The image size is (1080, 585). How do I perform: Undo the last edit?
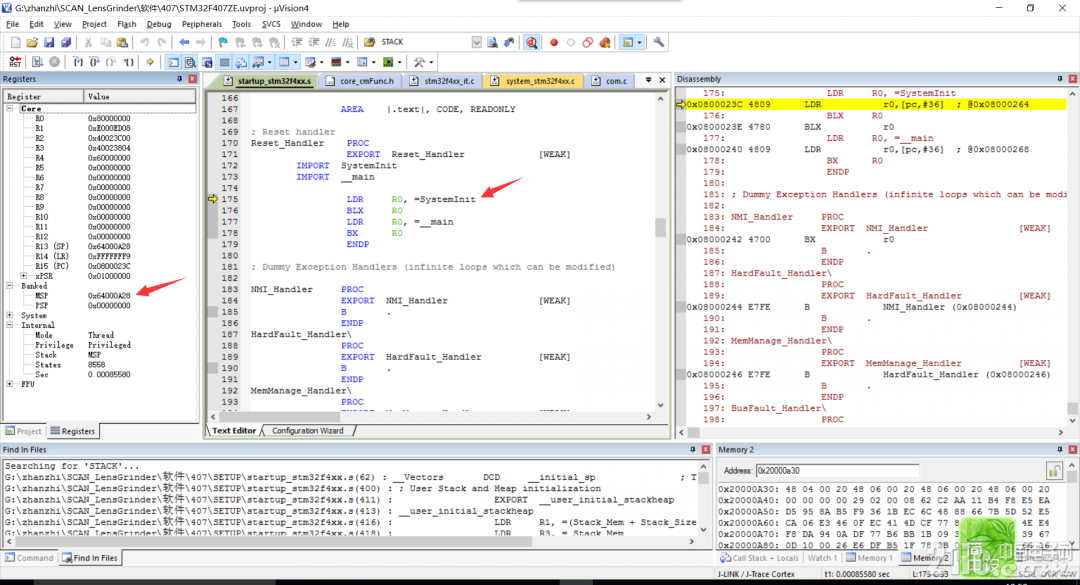(145, 42)
